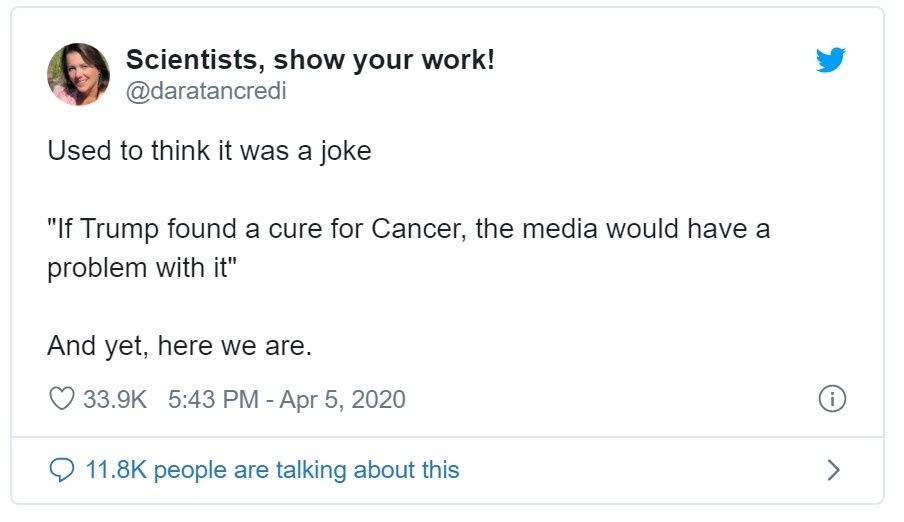The height and width of the screenshot is (522, 904).
Task: Click the quoted 'If Trump found a cure' sentence
Action: (x=409, y=248)
